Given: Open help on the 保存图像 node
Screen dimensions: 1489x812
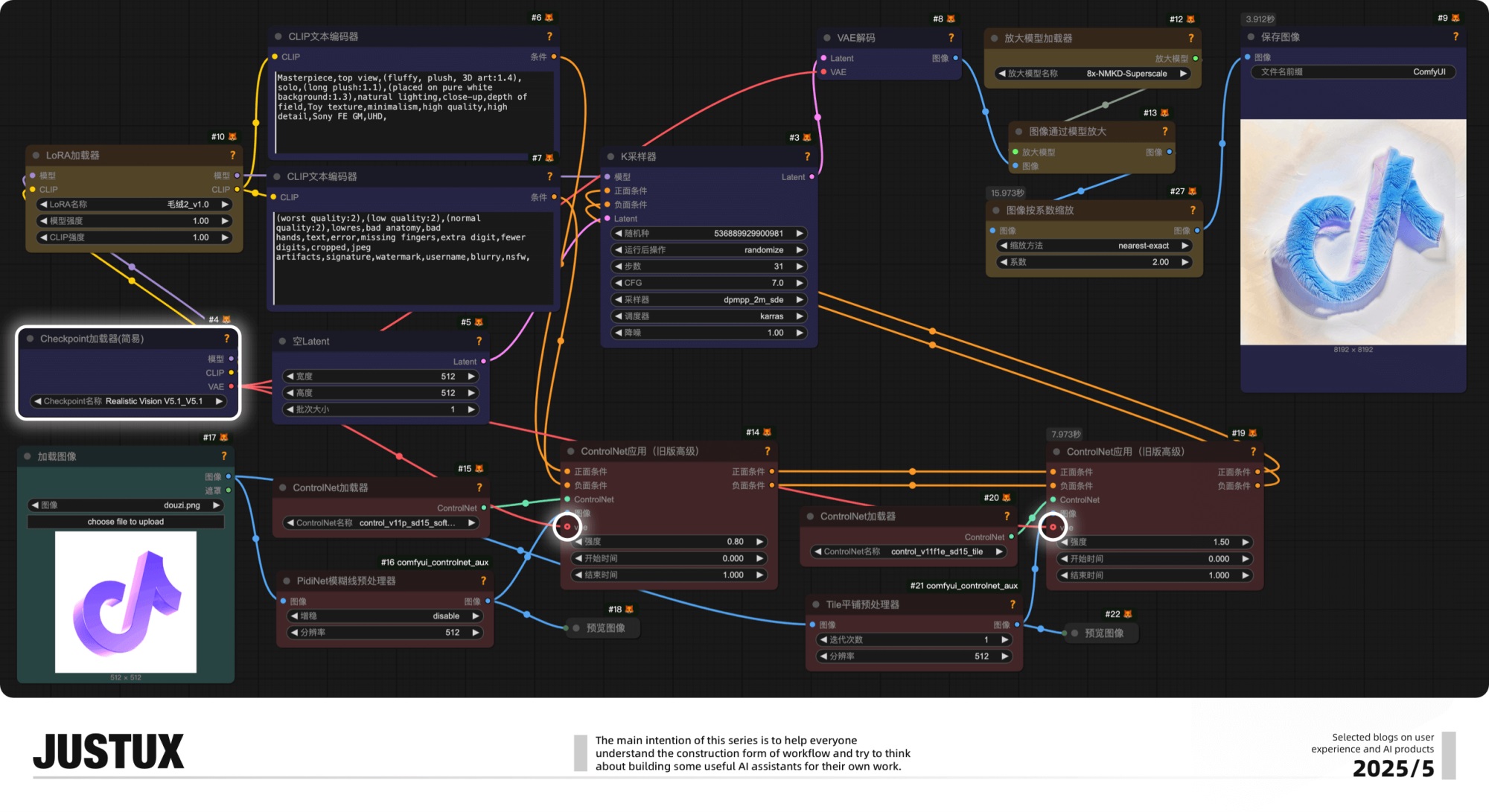Looking at the screenshot, I should [x=1455, y=36].
